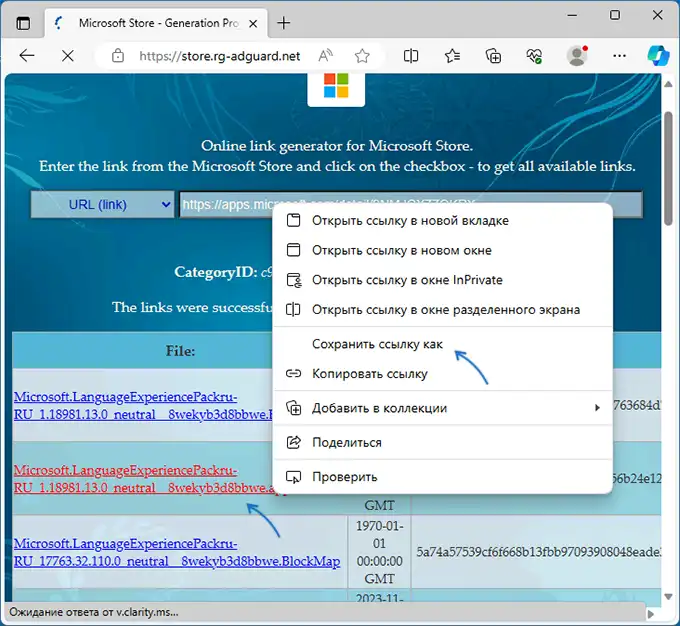Click the 1970-01-01 00:00:00 GMT date cell
The height and width of the screenshot is (626, 680).
pyautogui.click(x=379, y=552)
